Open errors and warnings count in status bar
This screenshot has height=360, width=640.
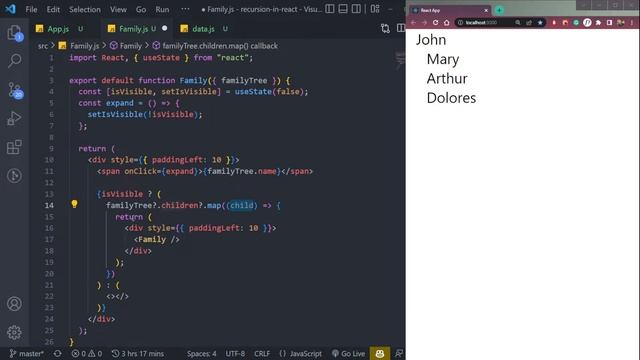[x=87, y=353]
